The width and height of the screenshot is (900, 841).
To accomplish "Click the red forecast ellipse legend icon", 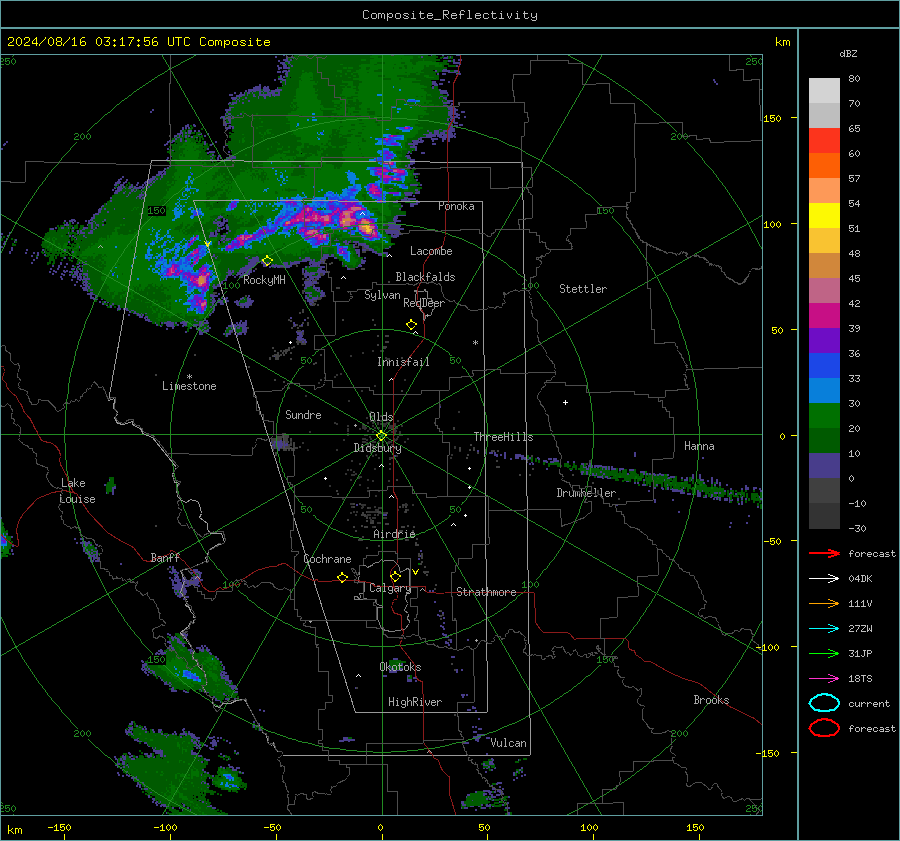I will coord(824,728).
